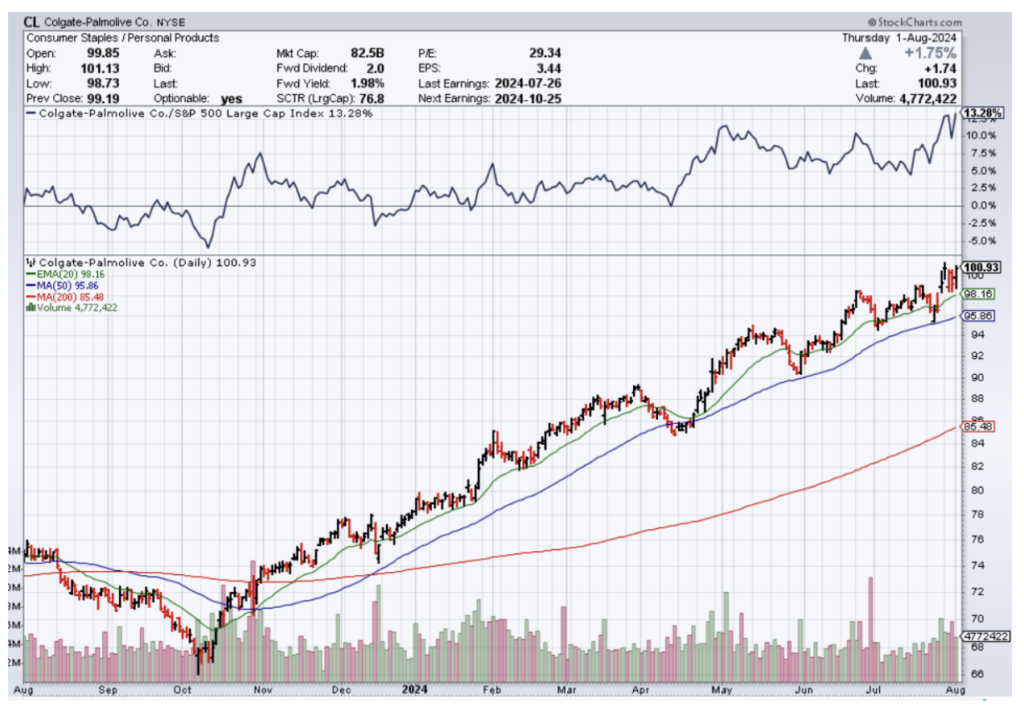Click the header Volume value 4,772,422
The image size is (1024, 711).
[x=928, y=98]
